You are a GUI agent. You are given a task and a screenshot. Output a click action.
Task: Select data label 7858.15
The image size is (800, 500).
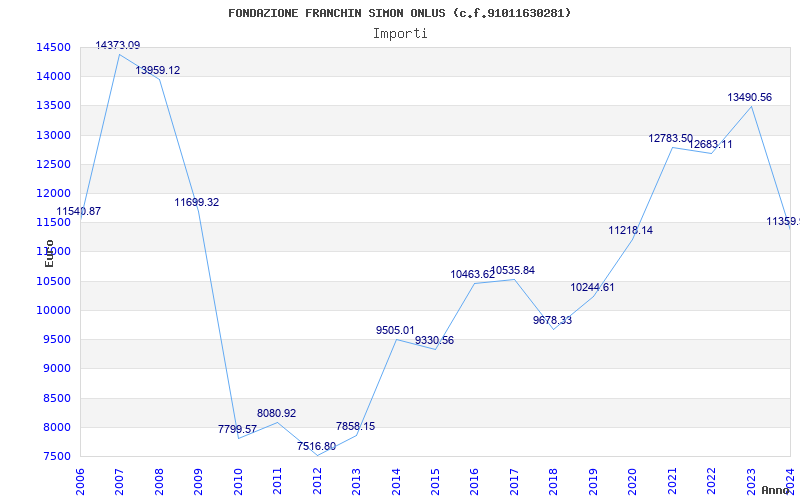point(356,427)
